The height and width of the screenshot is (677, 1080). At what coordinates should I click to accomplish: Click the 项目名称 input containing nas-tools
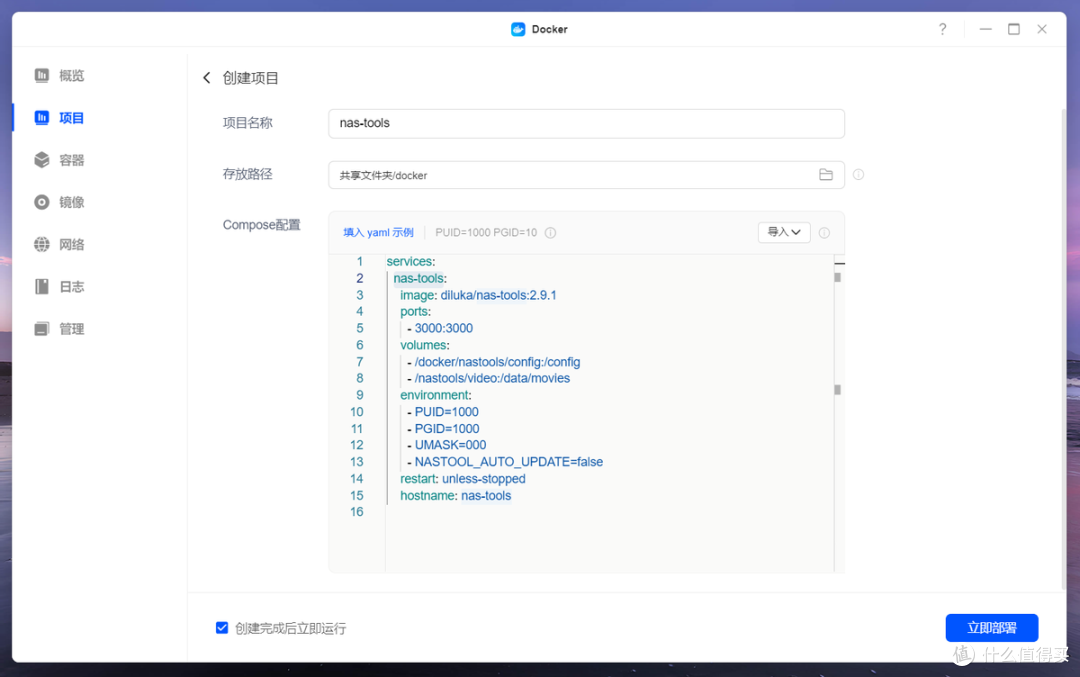(586, 123)
